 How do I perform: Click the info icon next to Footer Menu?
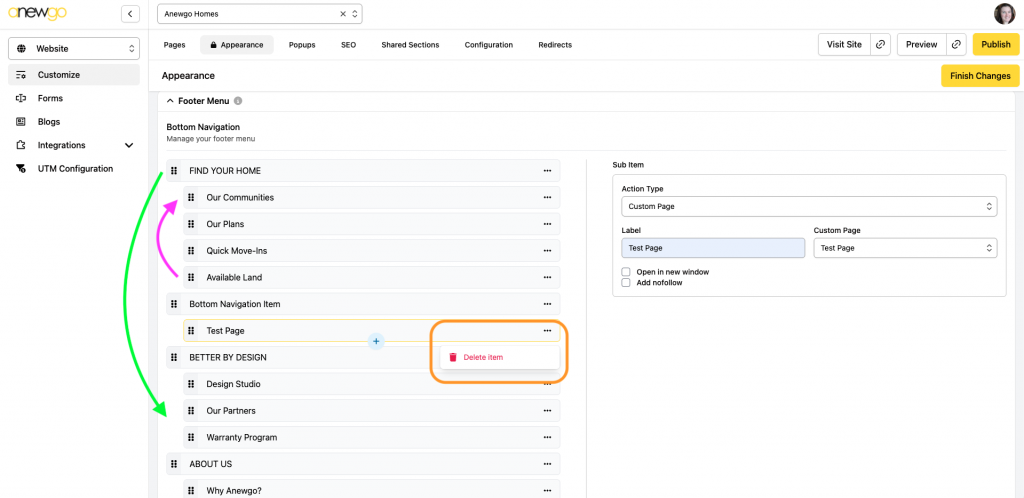[x=238, y=101]
